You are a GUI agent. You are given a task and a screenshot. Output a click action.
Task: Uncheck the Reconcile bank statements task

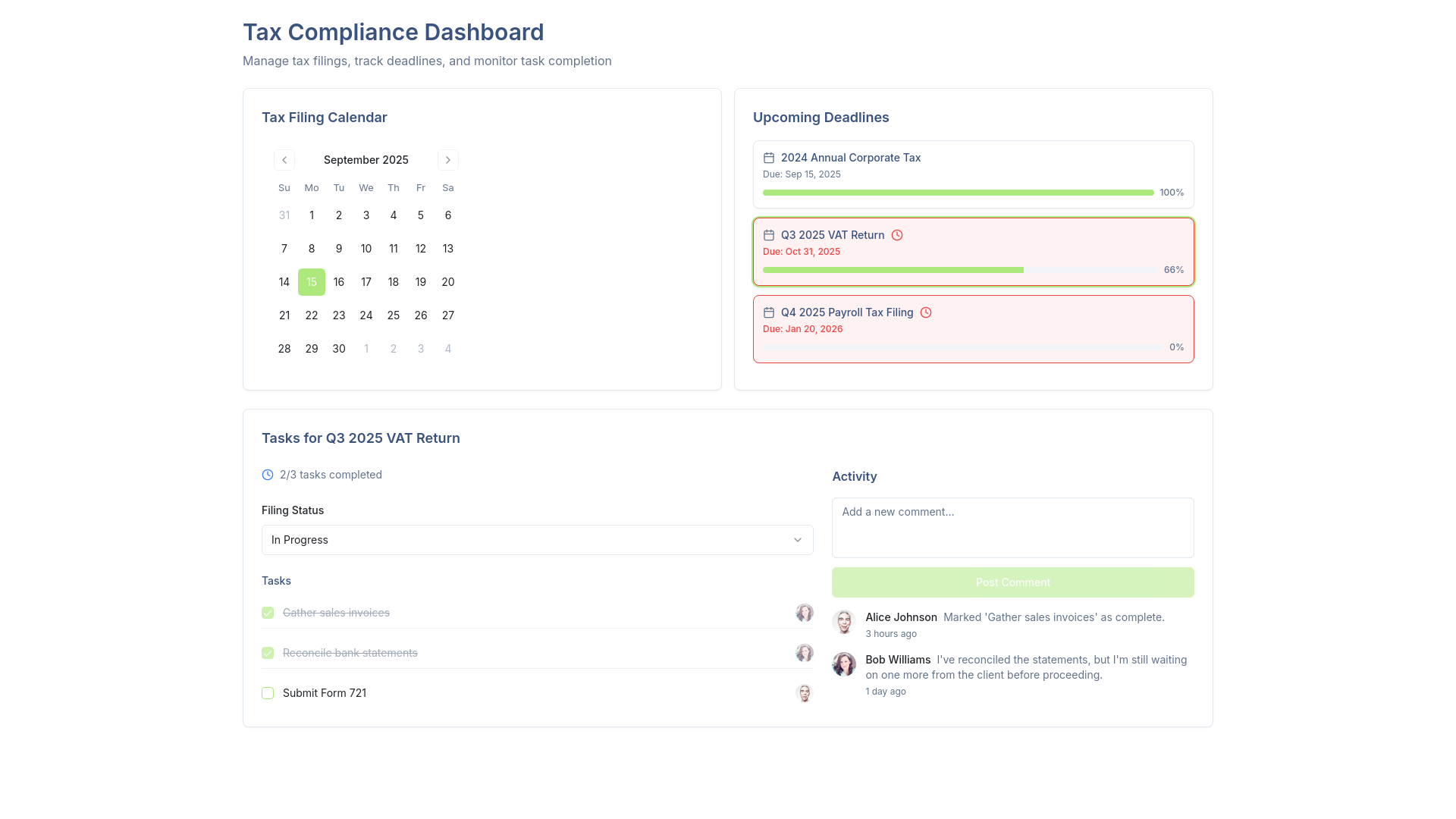(268, 653)
